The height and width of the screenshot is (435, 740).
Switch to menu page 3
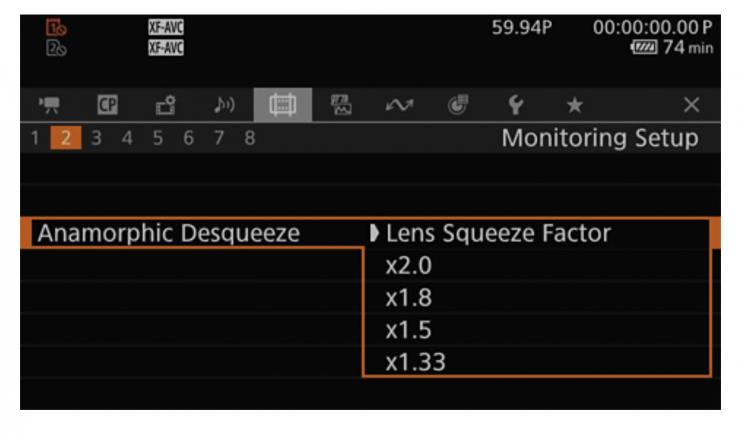click(96, 138)
